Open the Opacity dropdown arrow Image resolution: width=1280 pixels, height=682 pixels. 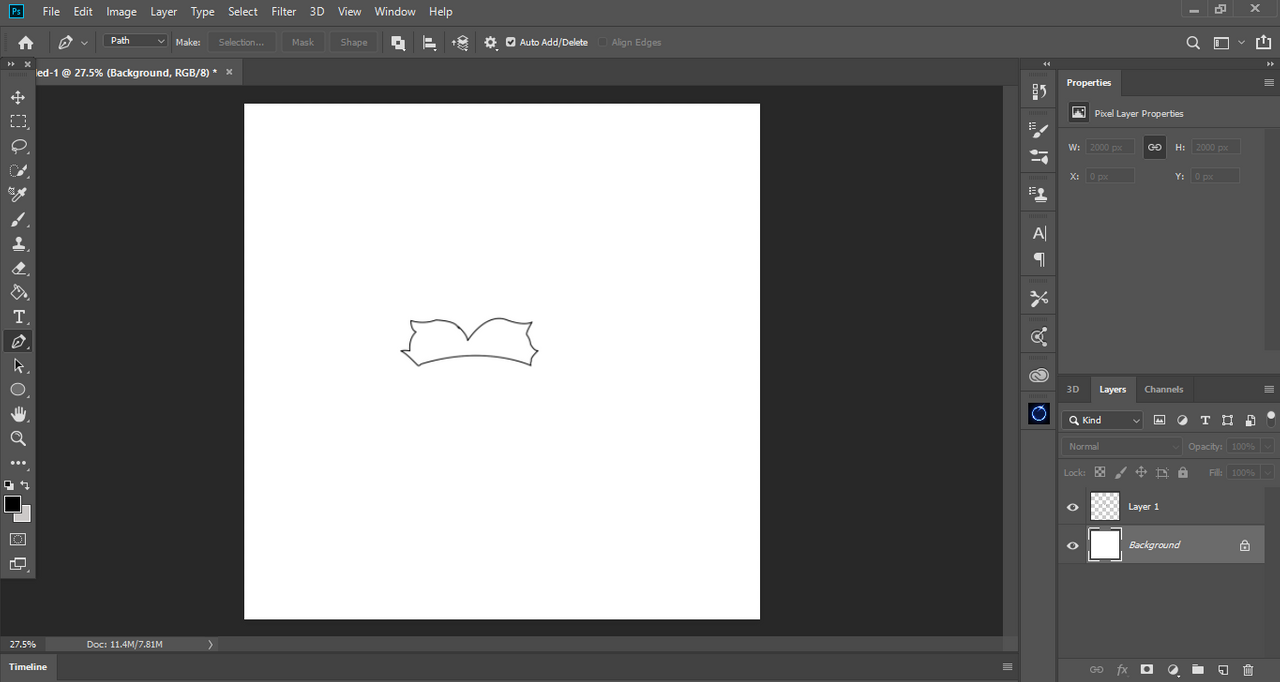pyautogui.click(x=1267, y=446)
